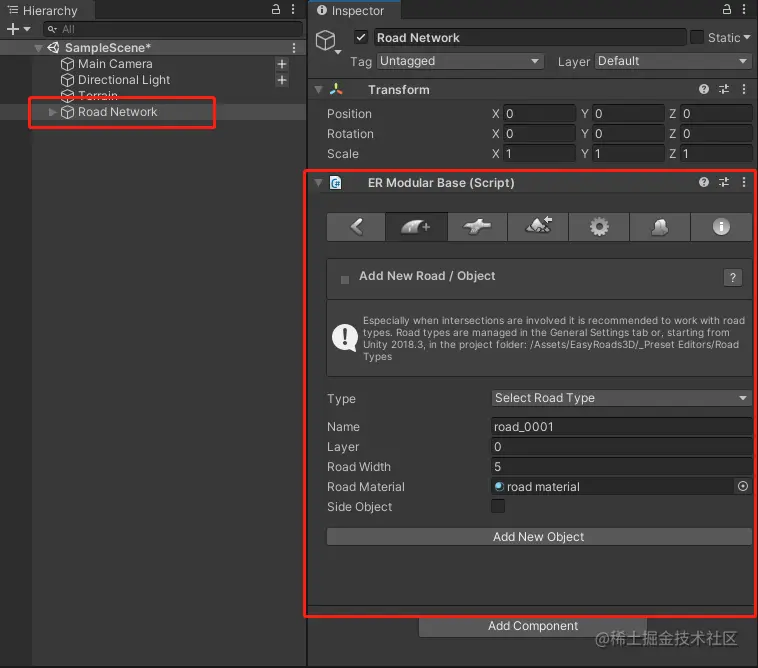Open the Layer Default dropdown
The height and width of the screenshot is (668, 758).
[x=672, y=61]
